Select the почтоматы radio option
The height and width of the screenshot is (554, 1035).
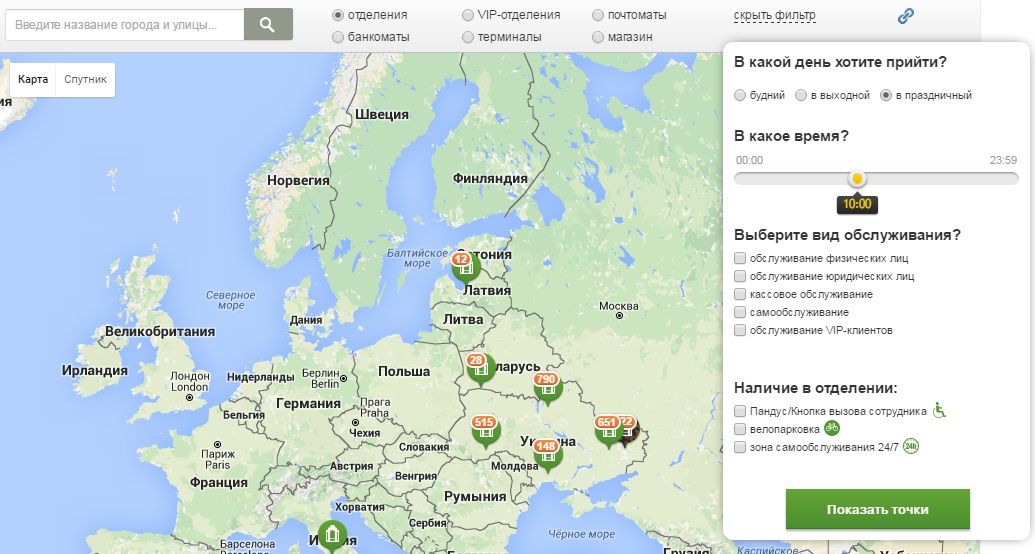(598, 15)
